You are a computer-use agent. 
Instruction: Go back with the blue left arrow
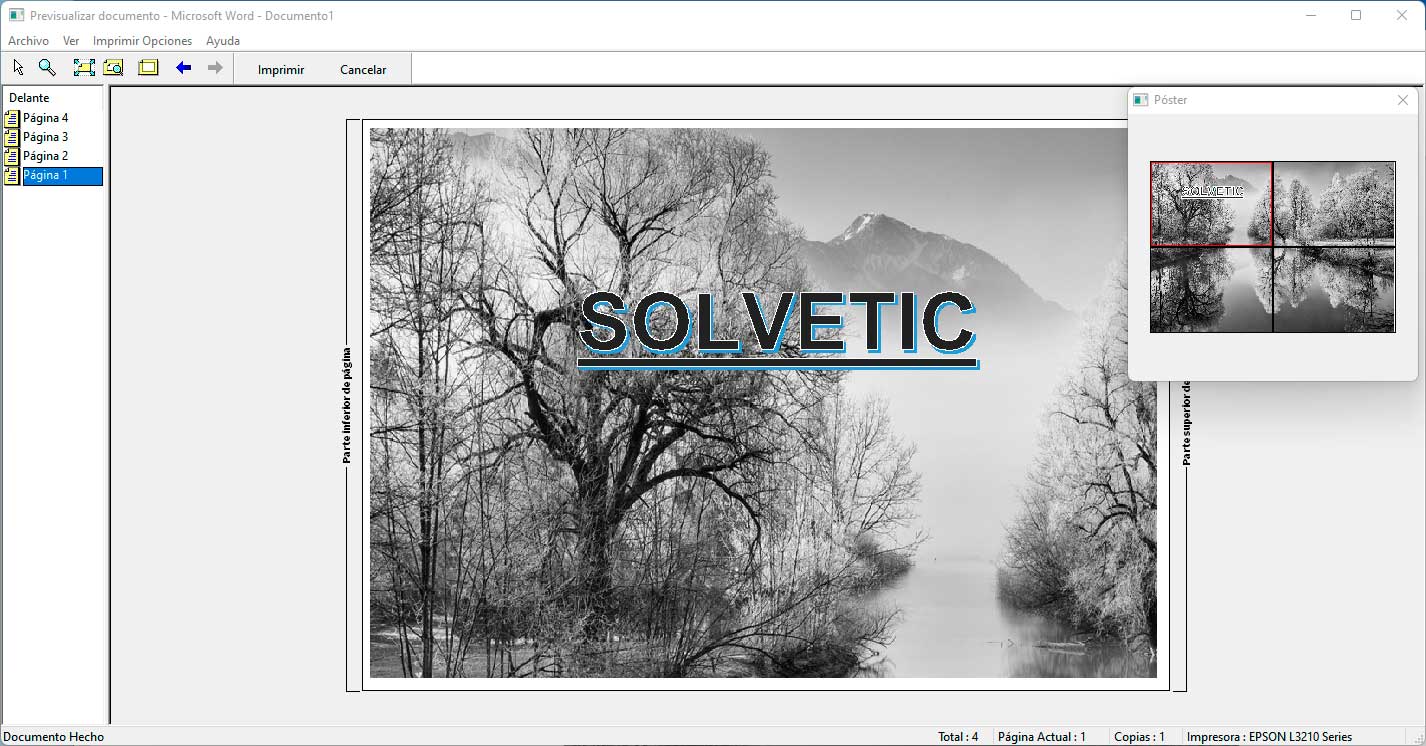tap(183, 68)
